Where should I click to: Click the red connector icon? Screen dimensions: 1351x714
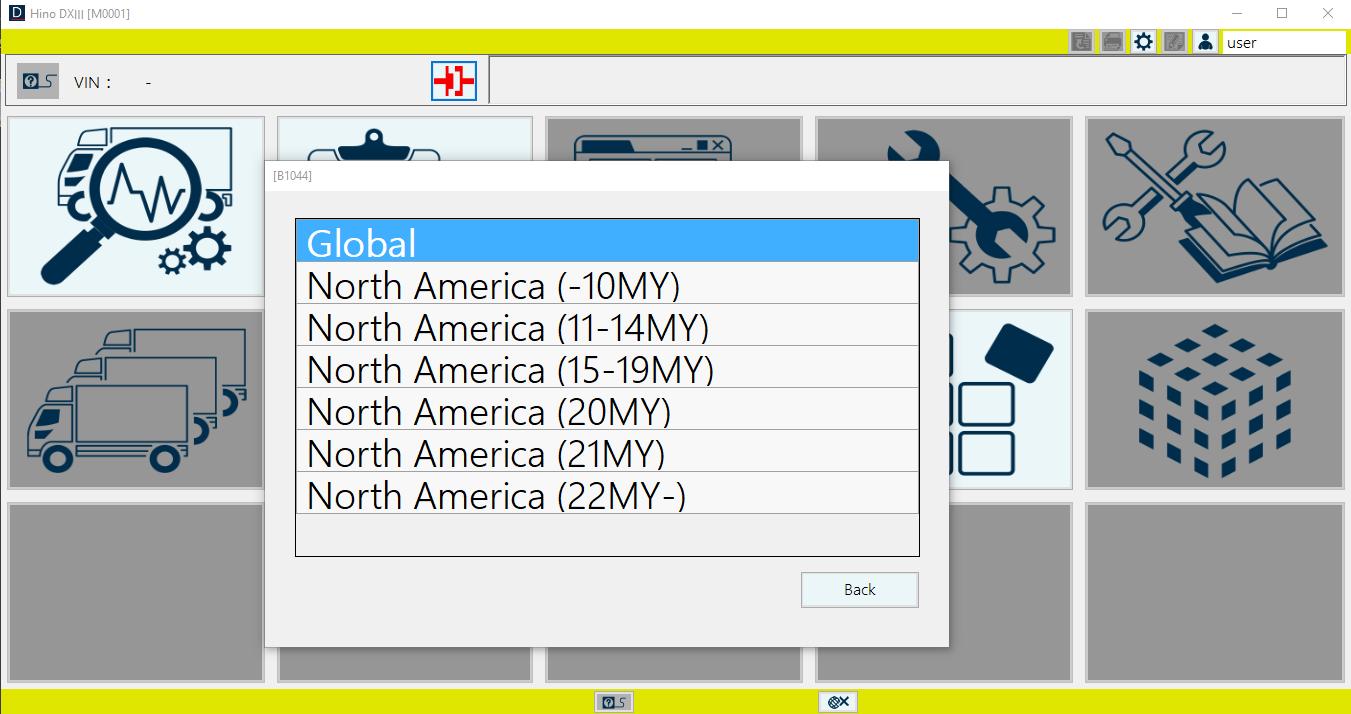coord(454,81)
